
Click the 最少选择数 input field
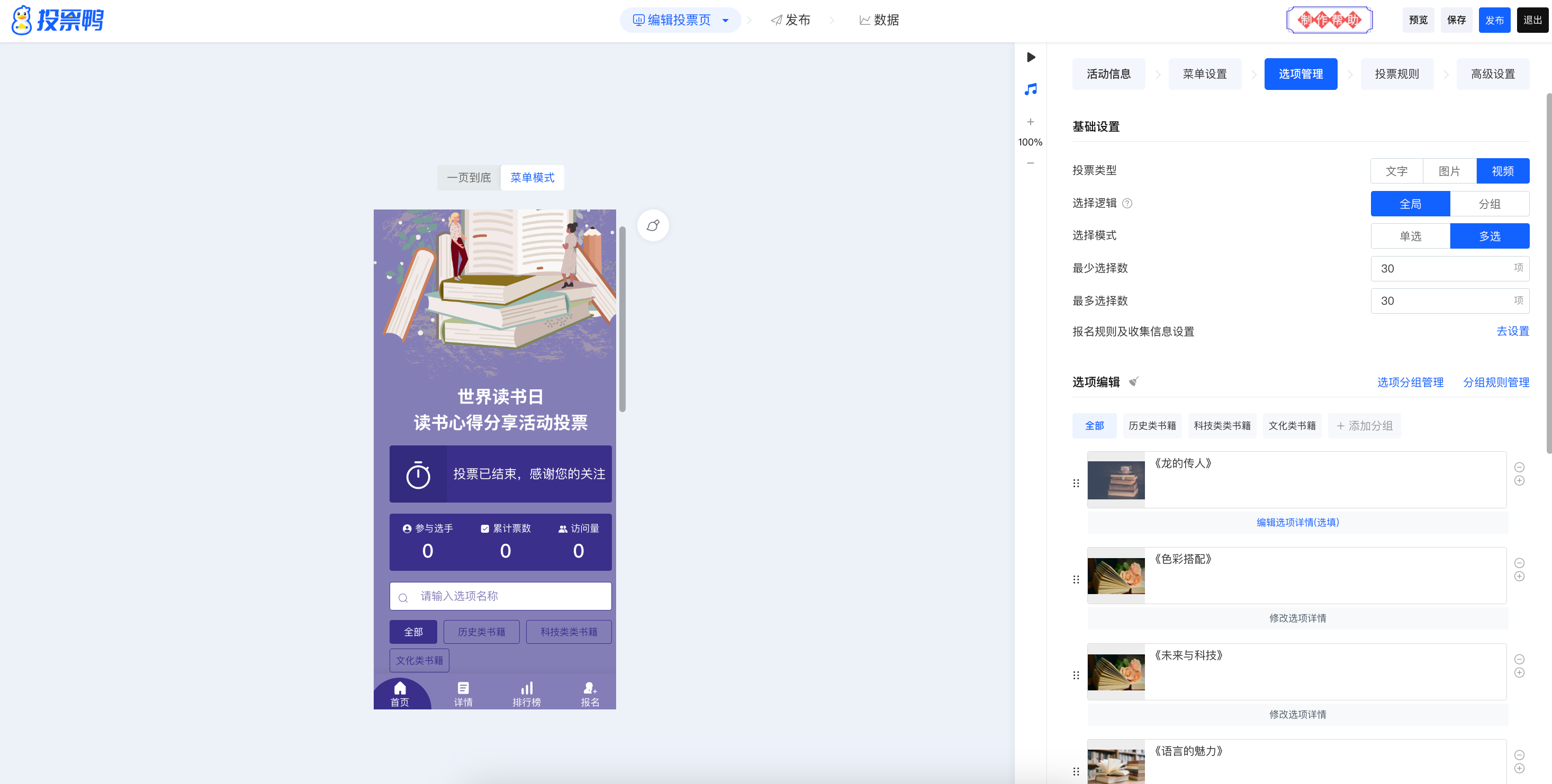click(x=1443, y=269)
